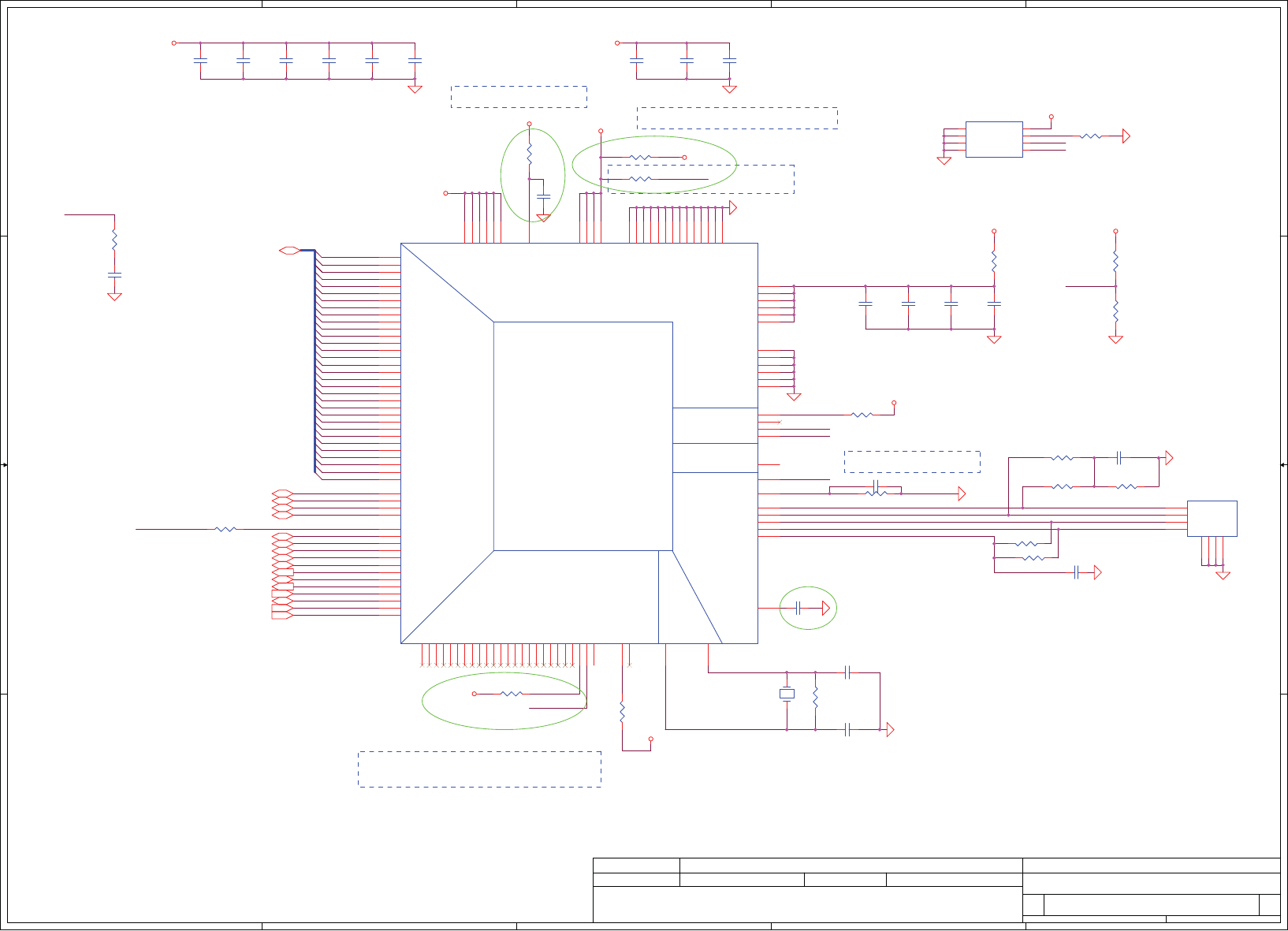Select the lower resistor of the two-resistor divider
The image size is (1288, 931).
click(1115, 311)
